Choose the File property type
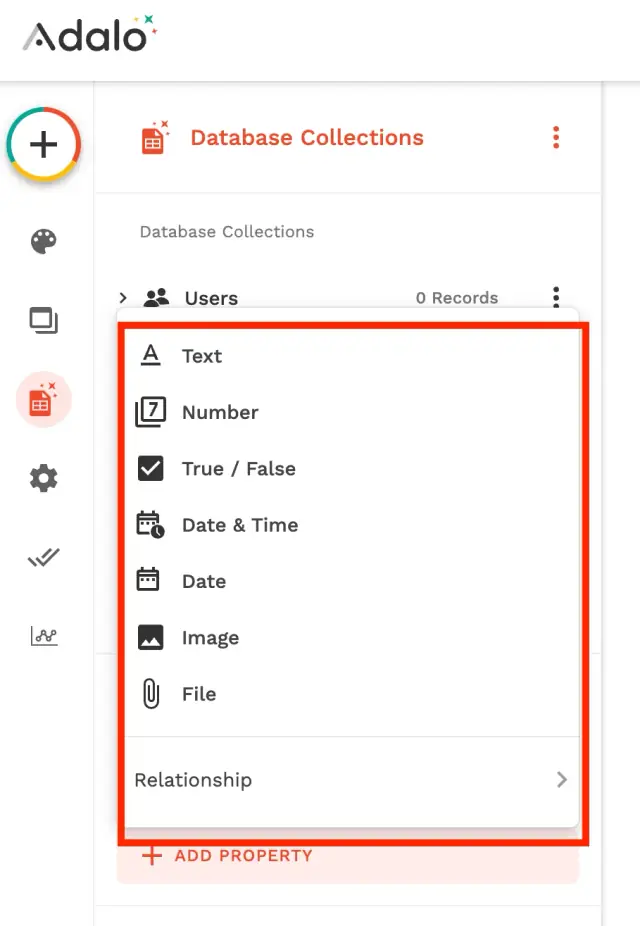 click(198, 694)
